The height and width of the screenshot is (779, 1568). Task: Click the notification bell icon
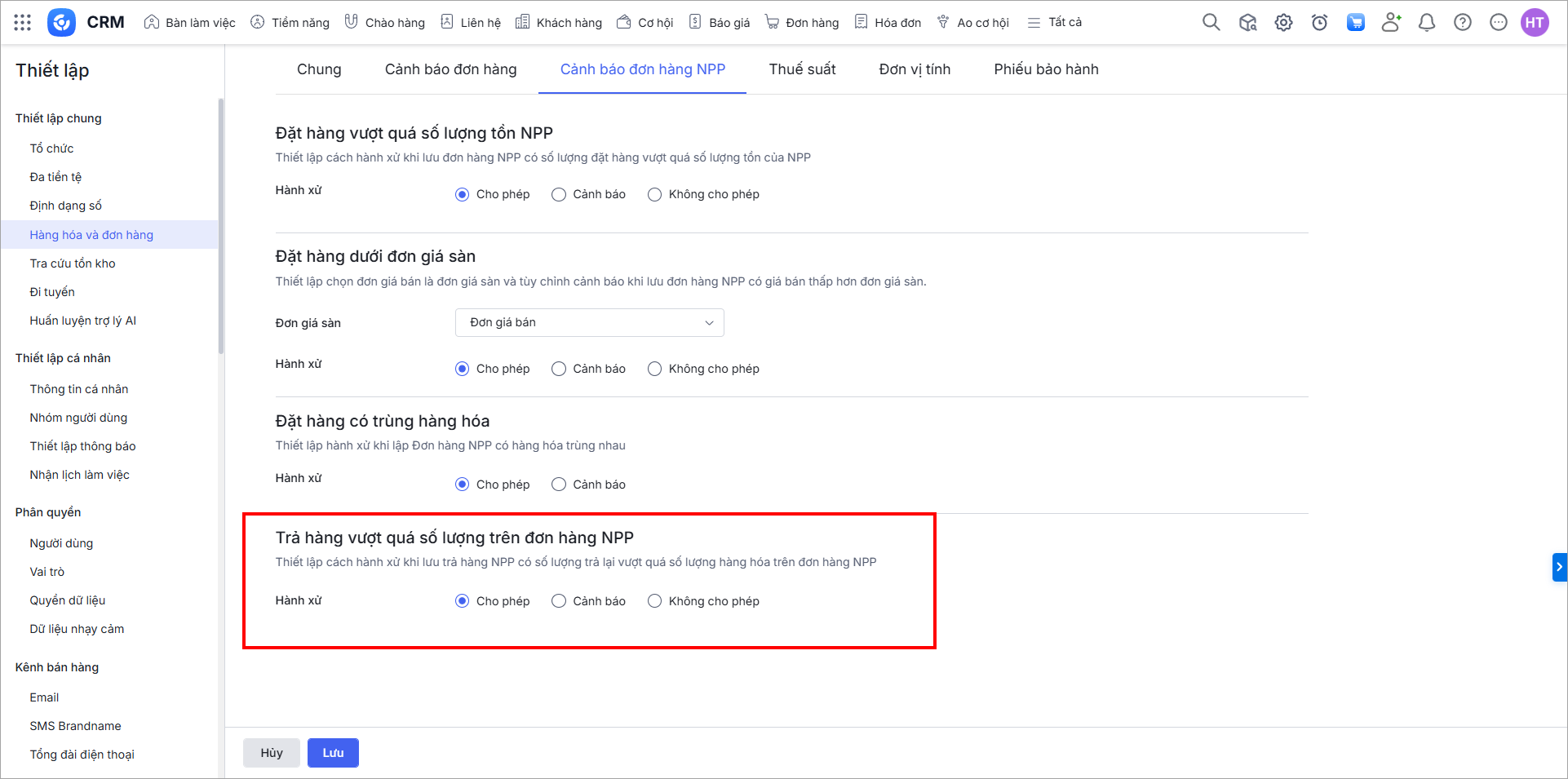tap(1426, 23)
